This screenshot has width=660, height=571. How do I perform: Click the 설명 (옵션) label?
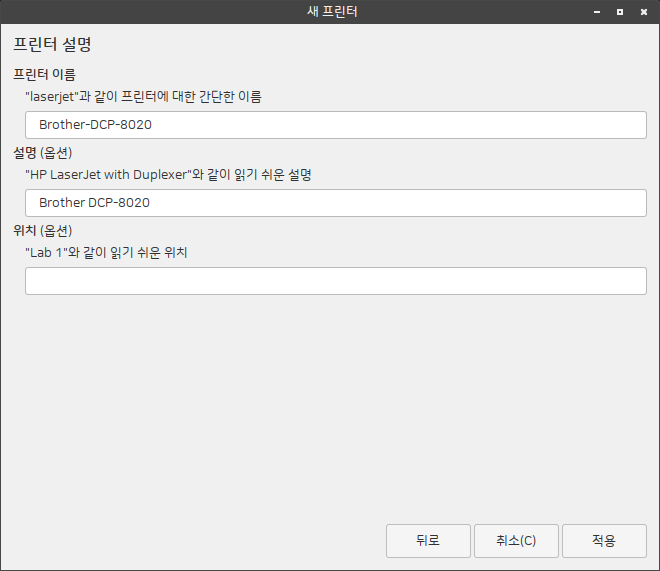point(42,153)
